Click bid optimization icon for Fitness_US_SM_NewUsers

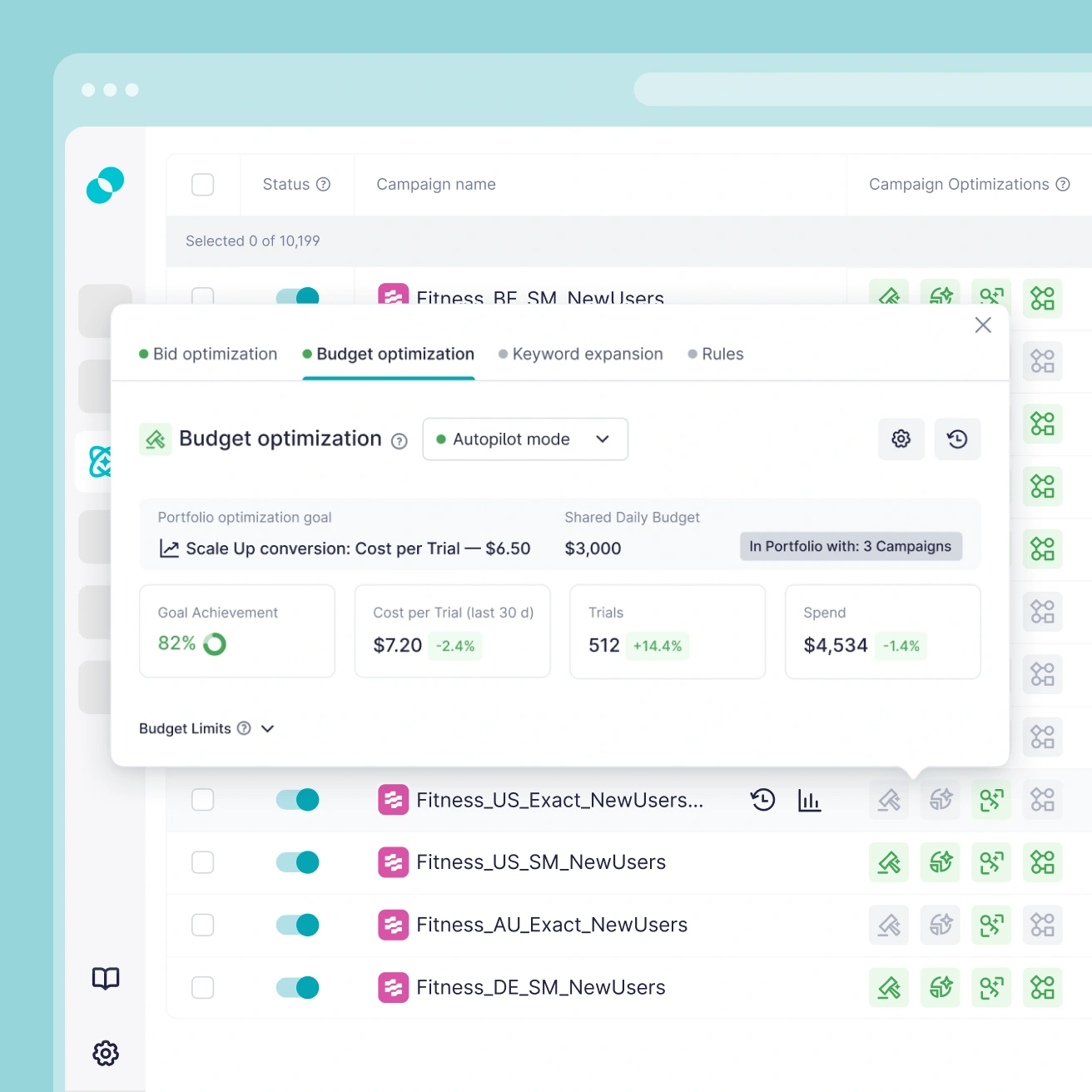click(x=890, y=862)
